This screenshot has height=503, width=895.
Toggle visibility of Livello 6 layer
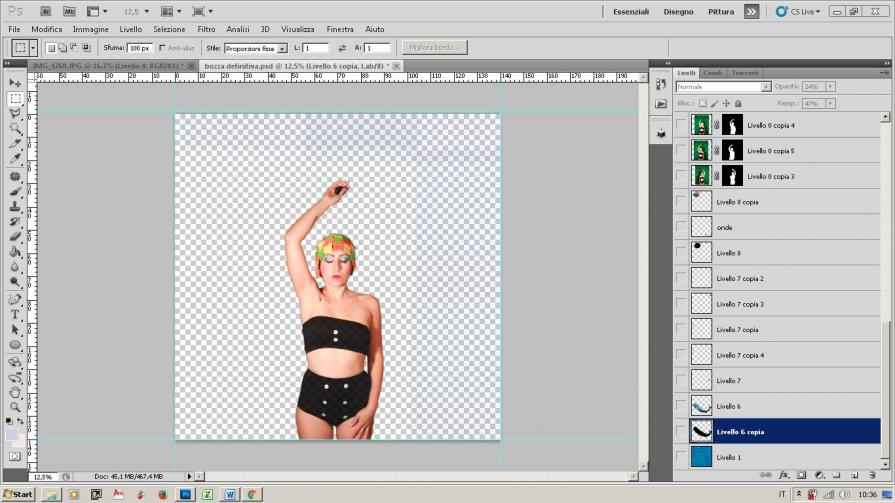tap(681, 406)
